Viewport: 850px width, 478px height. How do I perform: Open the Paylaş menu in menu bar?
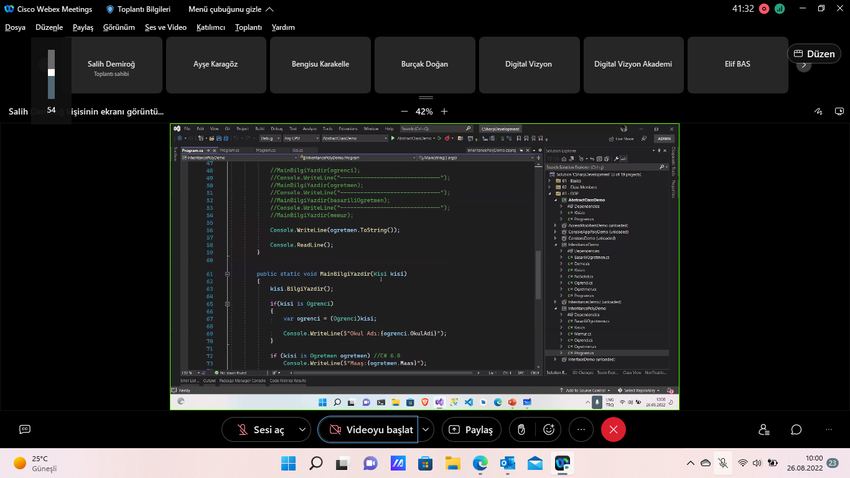pos(83,27)
